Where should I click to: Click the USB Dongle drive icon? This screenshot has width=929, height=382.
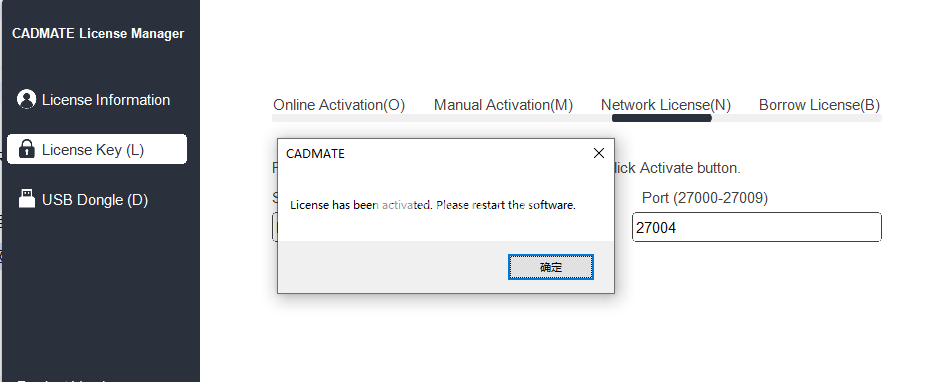click(27, 199)
